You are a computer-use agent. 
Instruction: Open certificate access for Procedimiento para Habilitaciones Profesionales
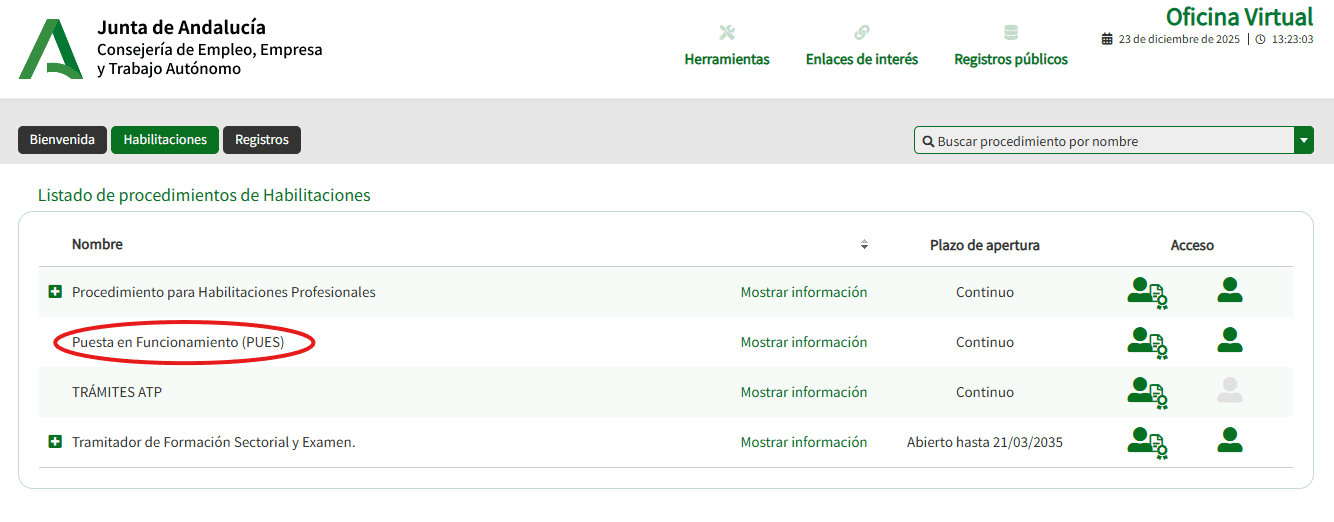pyautogui.click(x=1147, y=292)
